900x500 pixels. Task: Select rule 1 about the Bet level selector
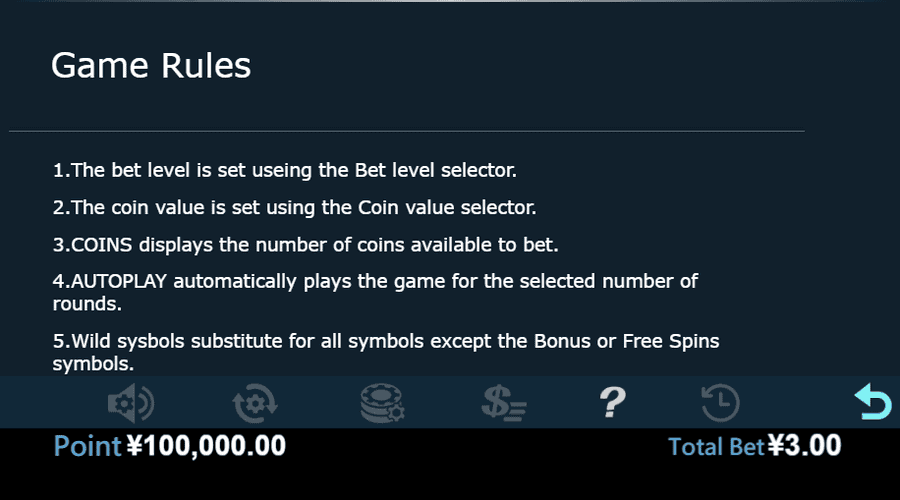point(285,170)
